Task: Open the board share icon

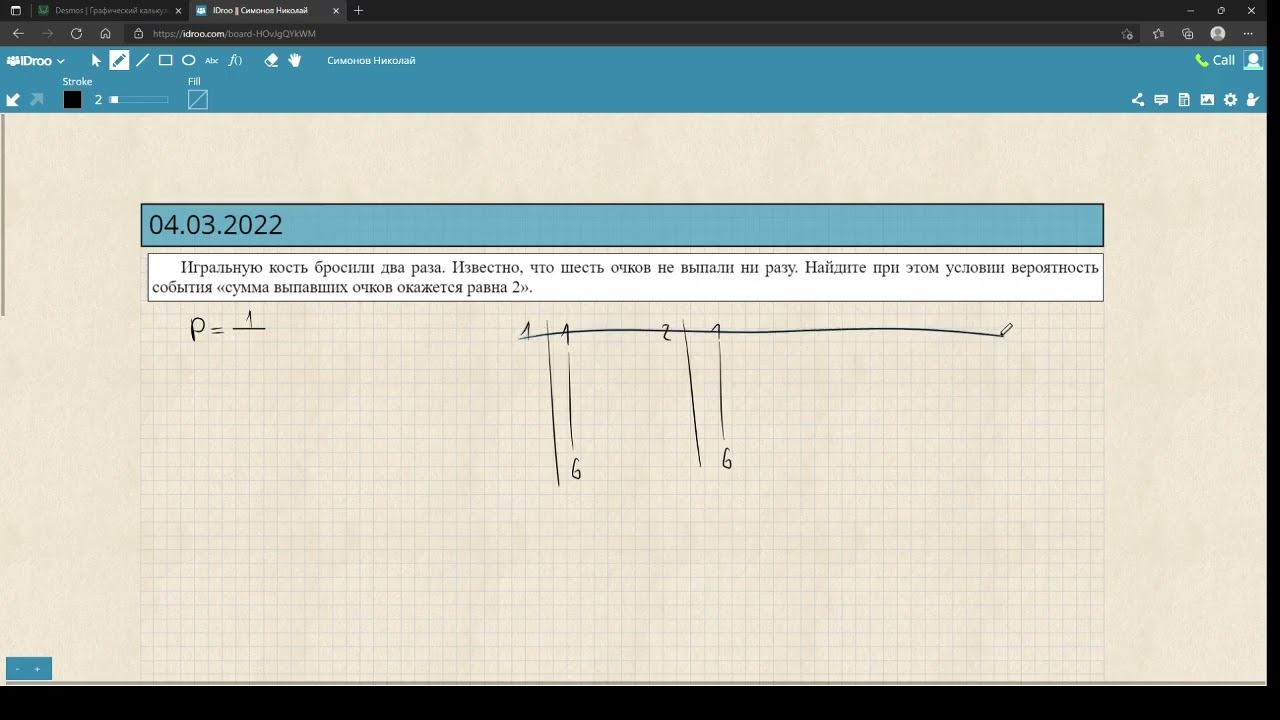Action: [x=1138, y=99]
